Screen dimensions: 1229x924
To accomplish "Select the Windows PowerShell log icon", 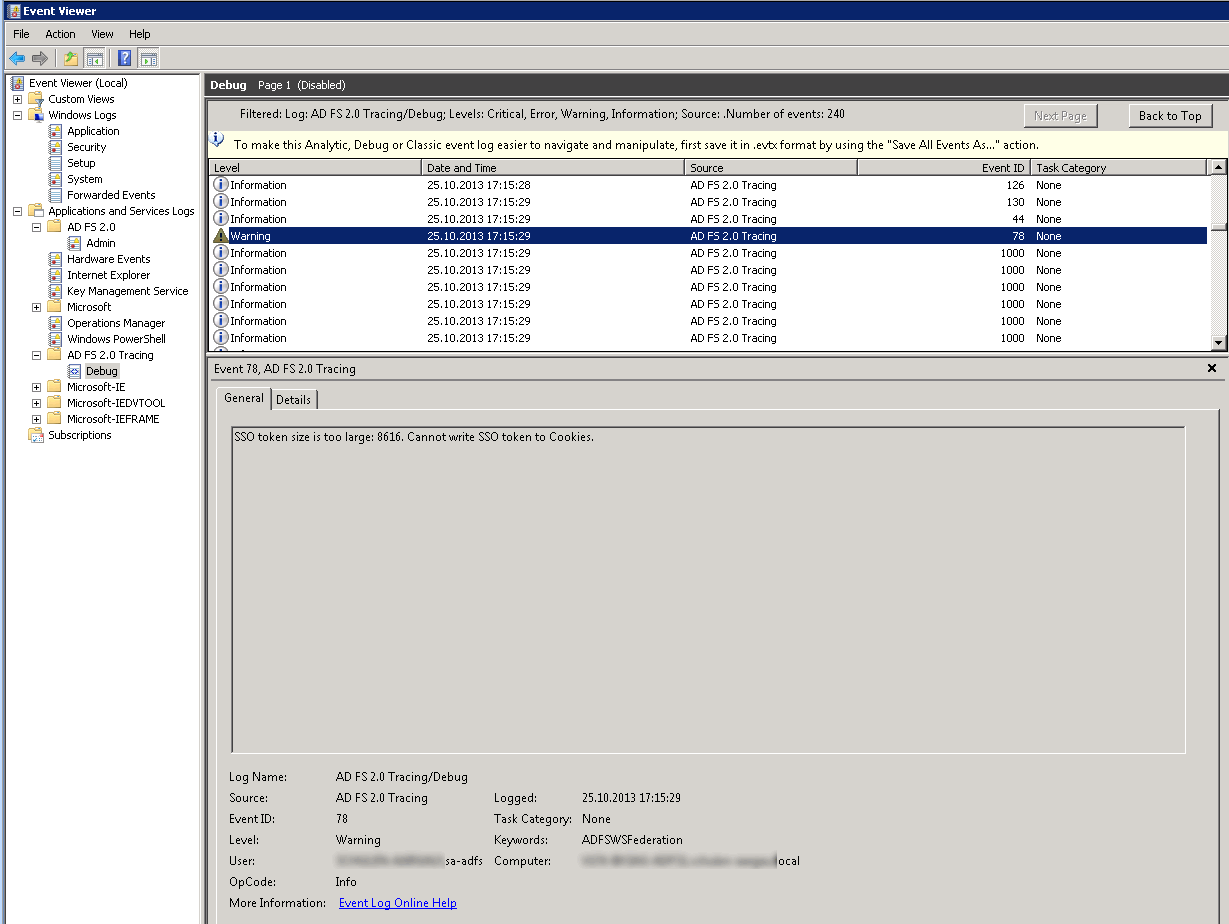I will (56, 339).
